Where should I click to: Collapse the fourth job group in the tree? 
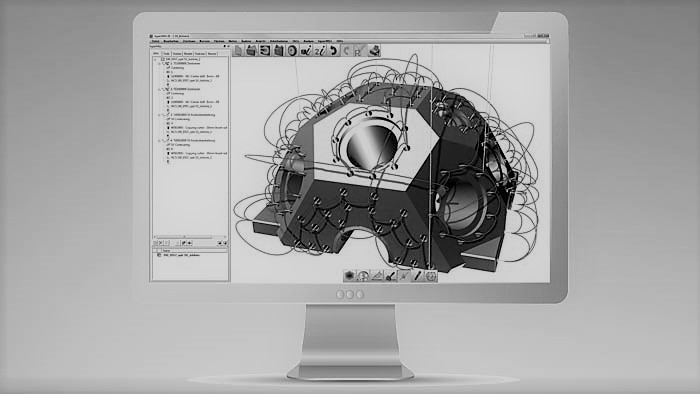point(159,141)
